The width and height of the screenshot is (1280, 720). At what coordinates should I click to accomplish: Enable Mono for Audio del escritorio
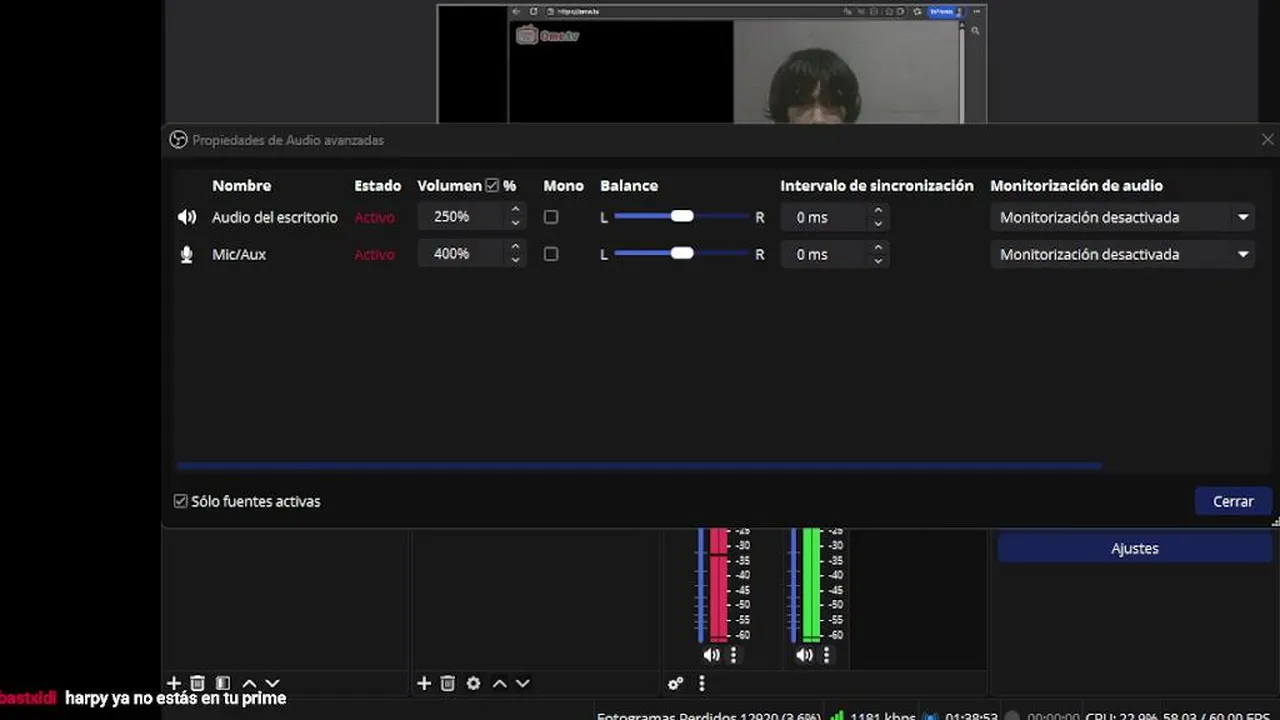click(x=551, y=217)
